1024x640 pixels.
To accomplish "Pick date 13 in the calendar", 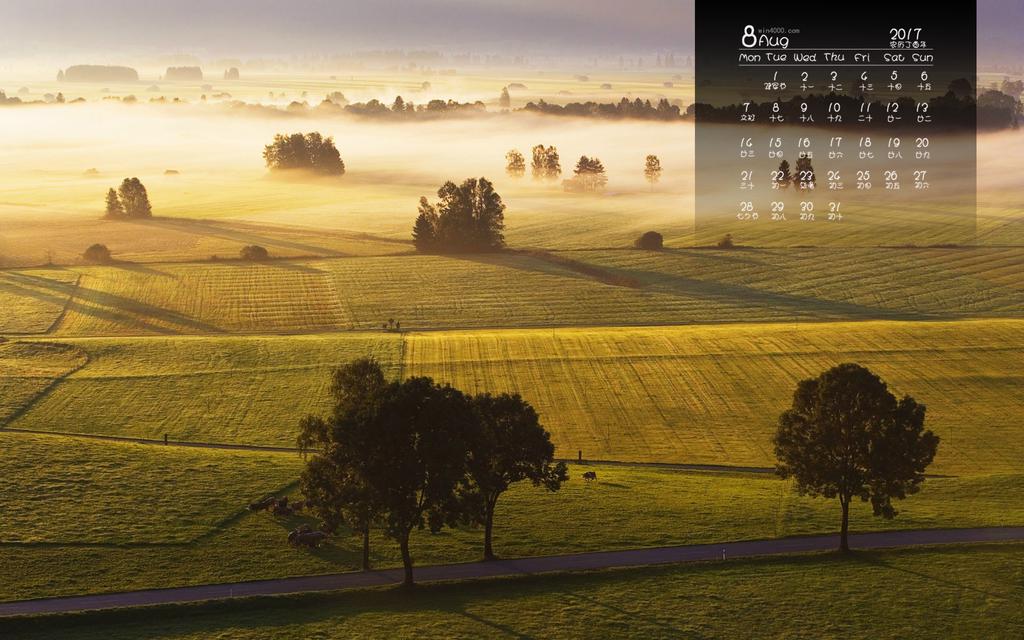I will click(x=922, y=108).
